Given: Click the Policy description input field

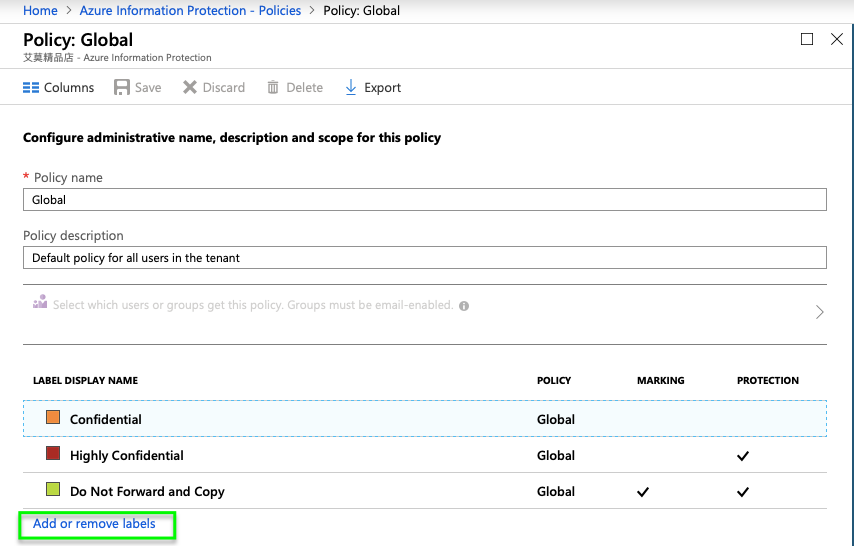Looking at the screenshot, I should click(424, 258).
